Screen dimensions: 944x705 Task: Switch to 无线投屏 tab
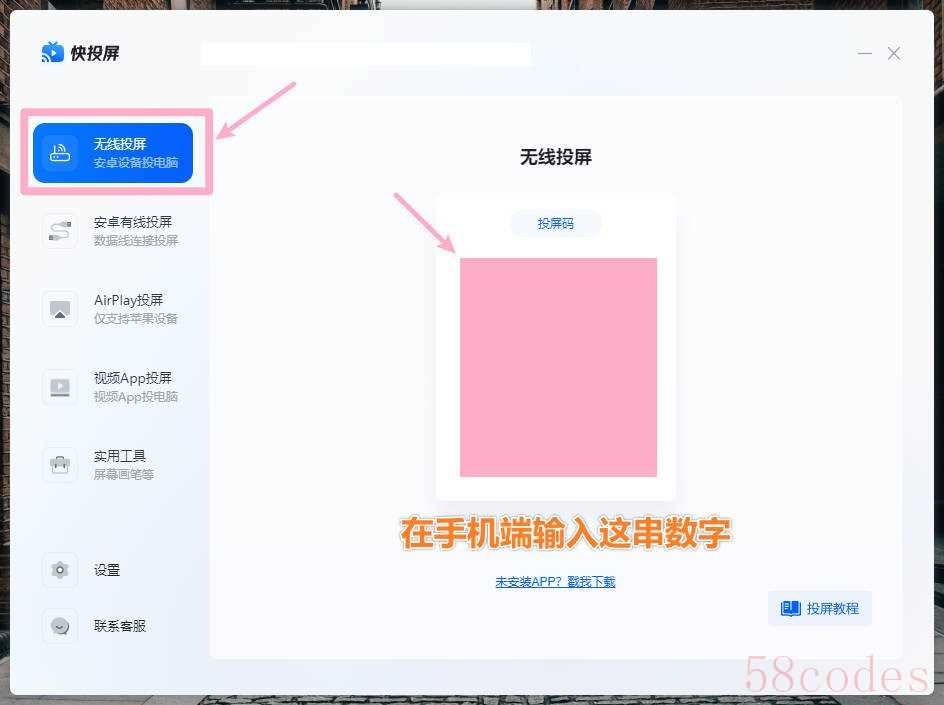pyautogui.click(x=113, y=153)
